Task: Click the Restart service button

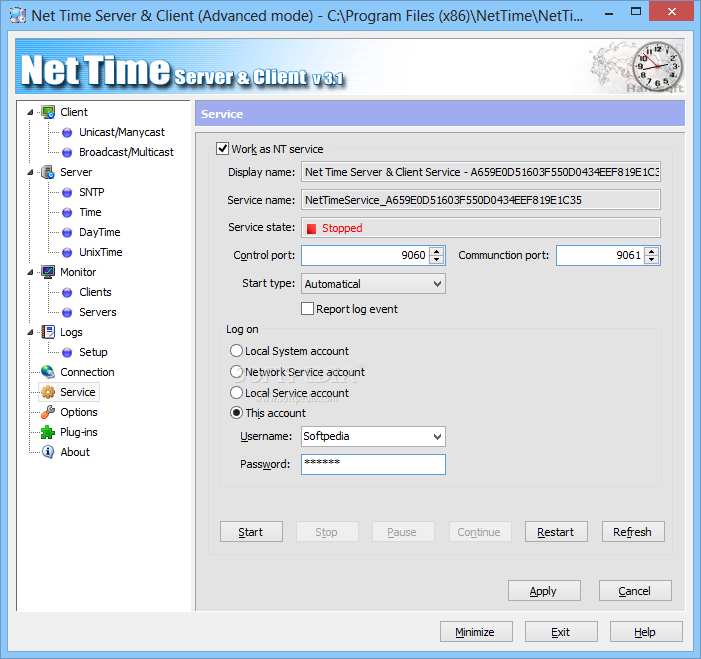Action: (x=556, y=532)
